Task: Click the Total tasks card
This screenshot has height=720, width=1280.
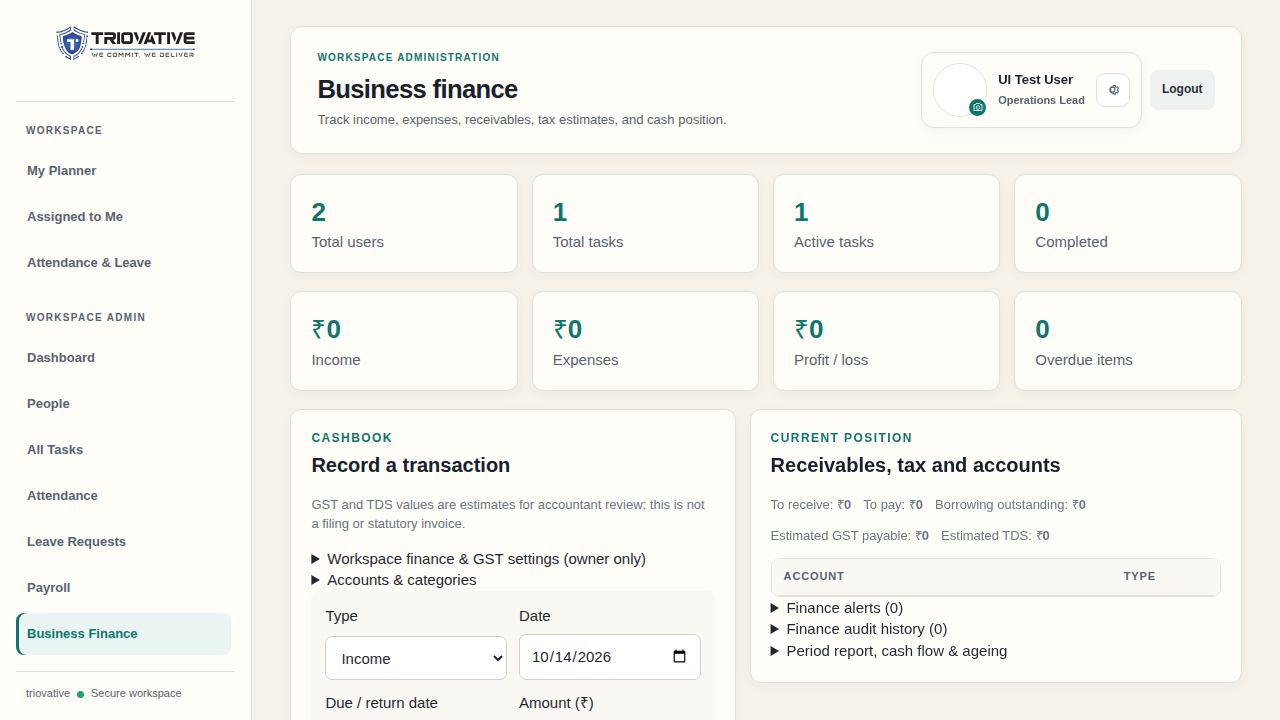Action: (x=645, y=224)
